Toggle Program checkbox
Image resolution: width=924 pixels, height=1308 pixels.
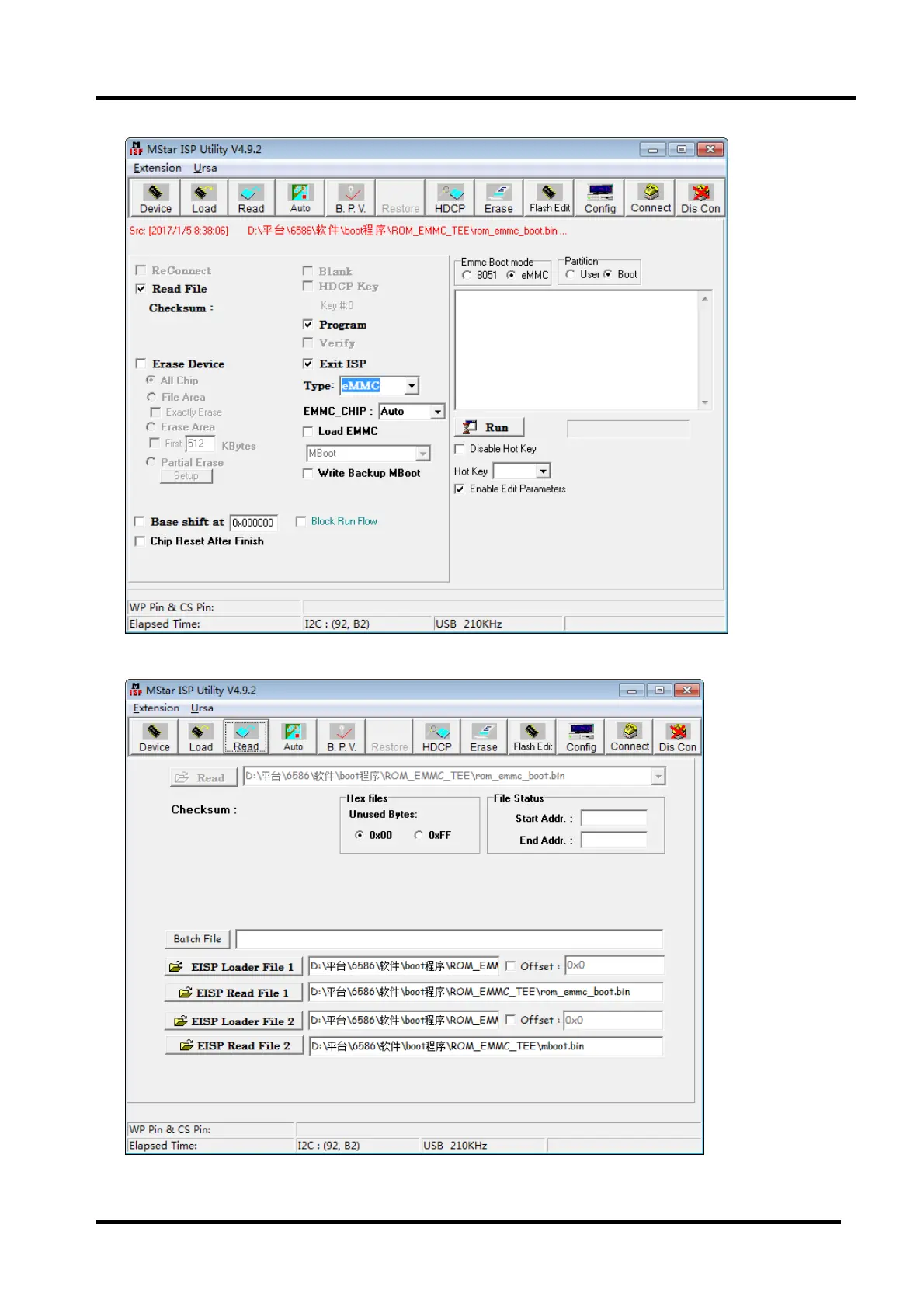pos(307,324)
